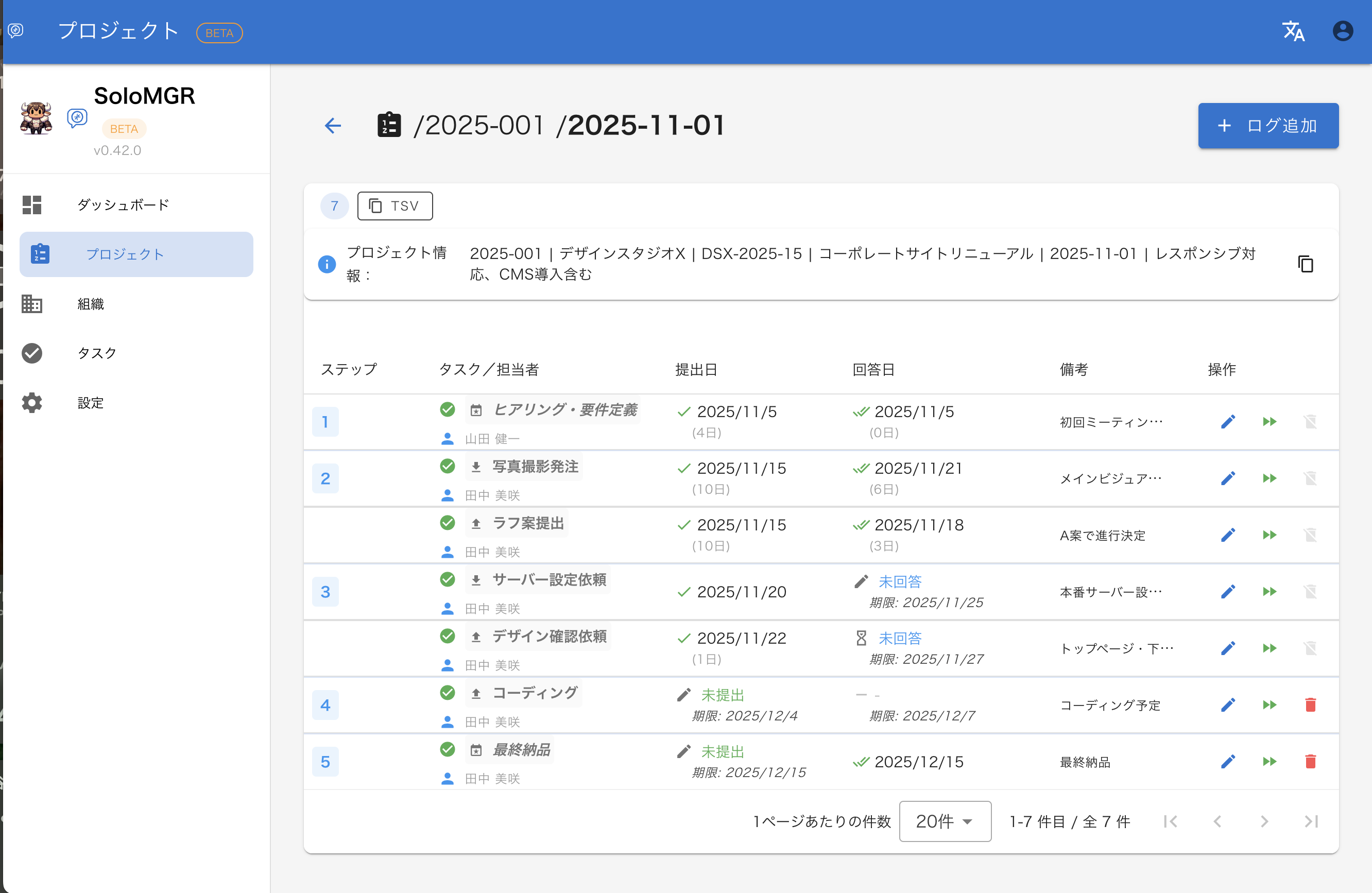This screenshot has height=893, width=1372.
Task: Copy project info using the copy icon
Action: coord(1305,264)
